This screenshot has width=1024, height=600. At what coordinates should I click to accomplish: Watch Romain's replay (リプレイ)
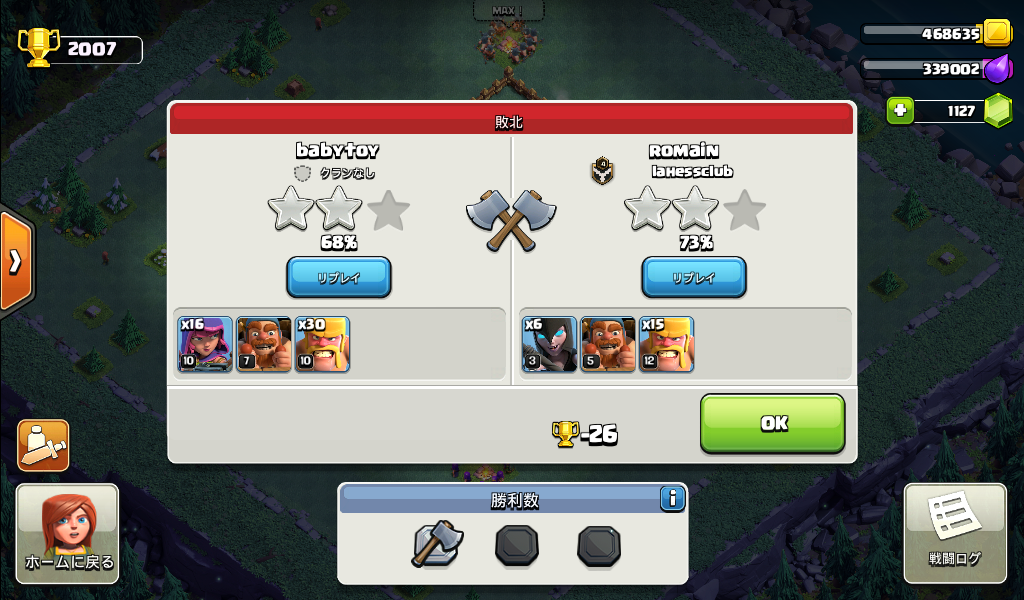point(694,277)
